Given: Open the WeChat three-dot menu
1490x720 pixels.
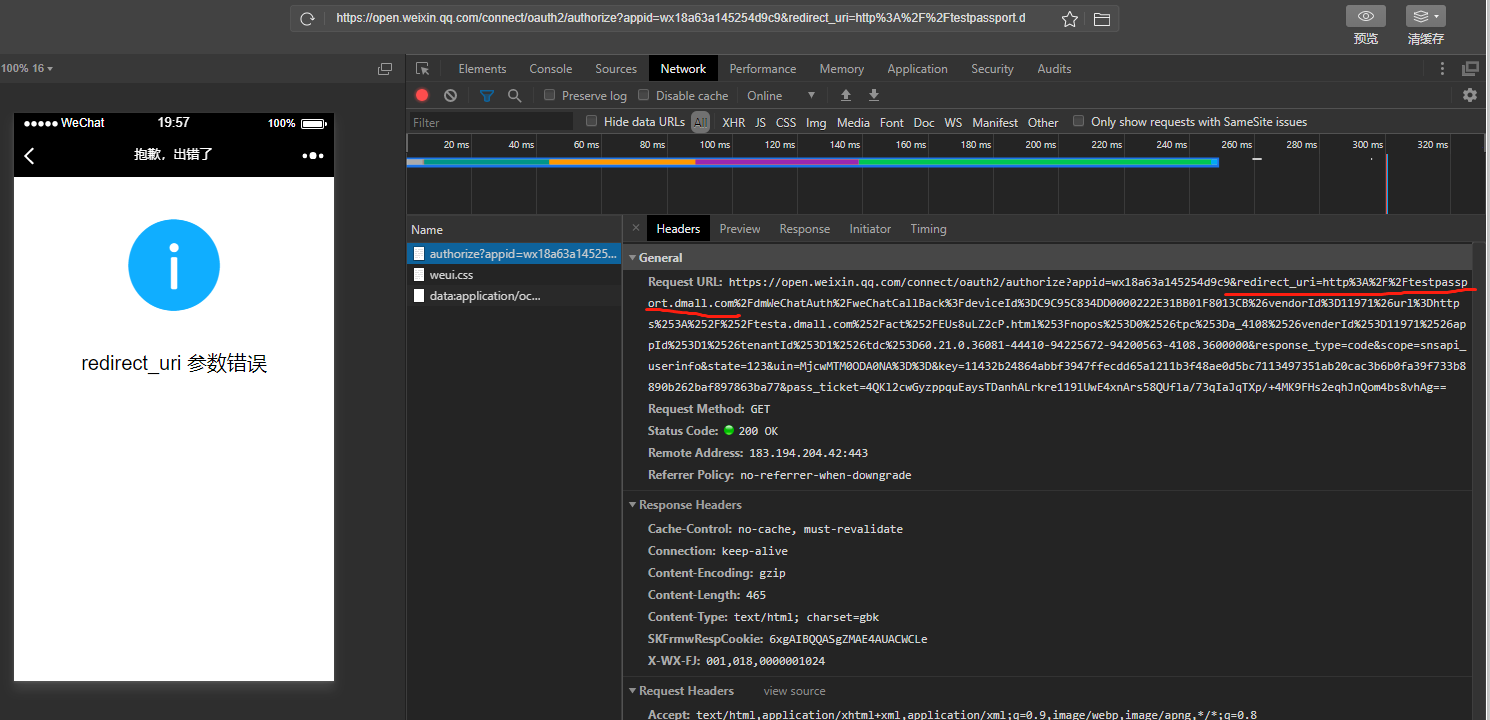Looking at the screenshot, I should click(313, 155).
